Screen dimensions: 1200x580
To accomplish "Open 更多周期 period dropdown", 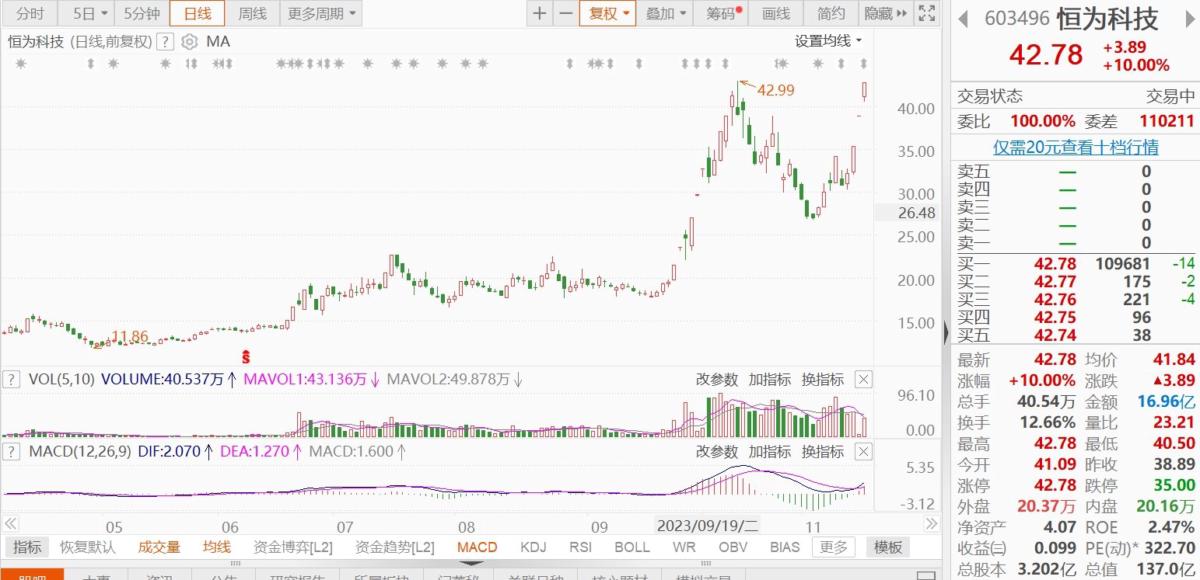I will (320, 14).
